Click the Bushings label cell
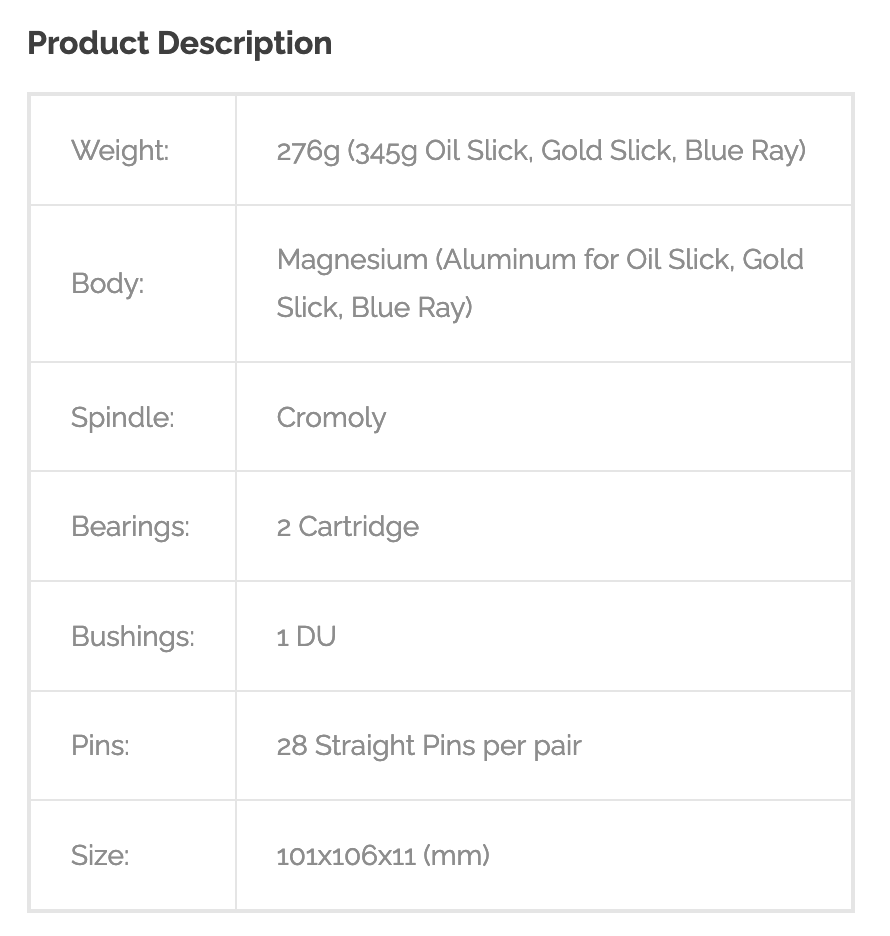 [133, 636]
